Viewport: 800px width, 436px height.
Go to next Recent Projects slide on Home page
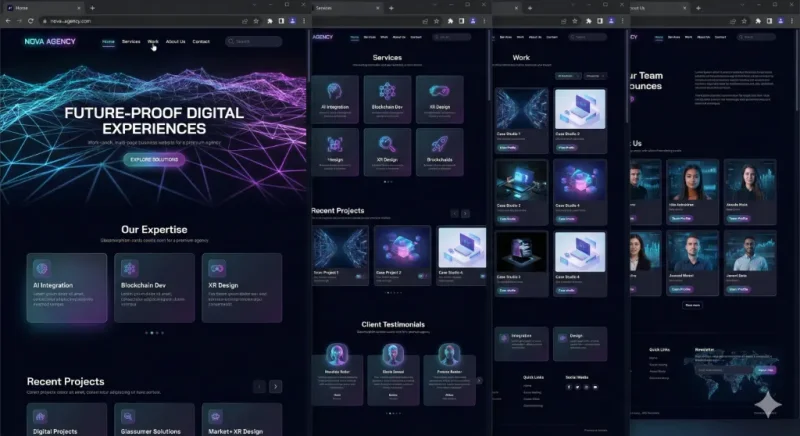275,386
